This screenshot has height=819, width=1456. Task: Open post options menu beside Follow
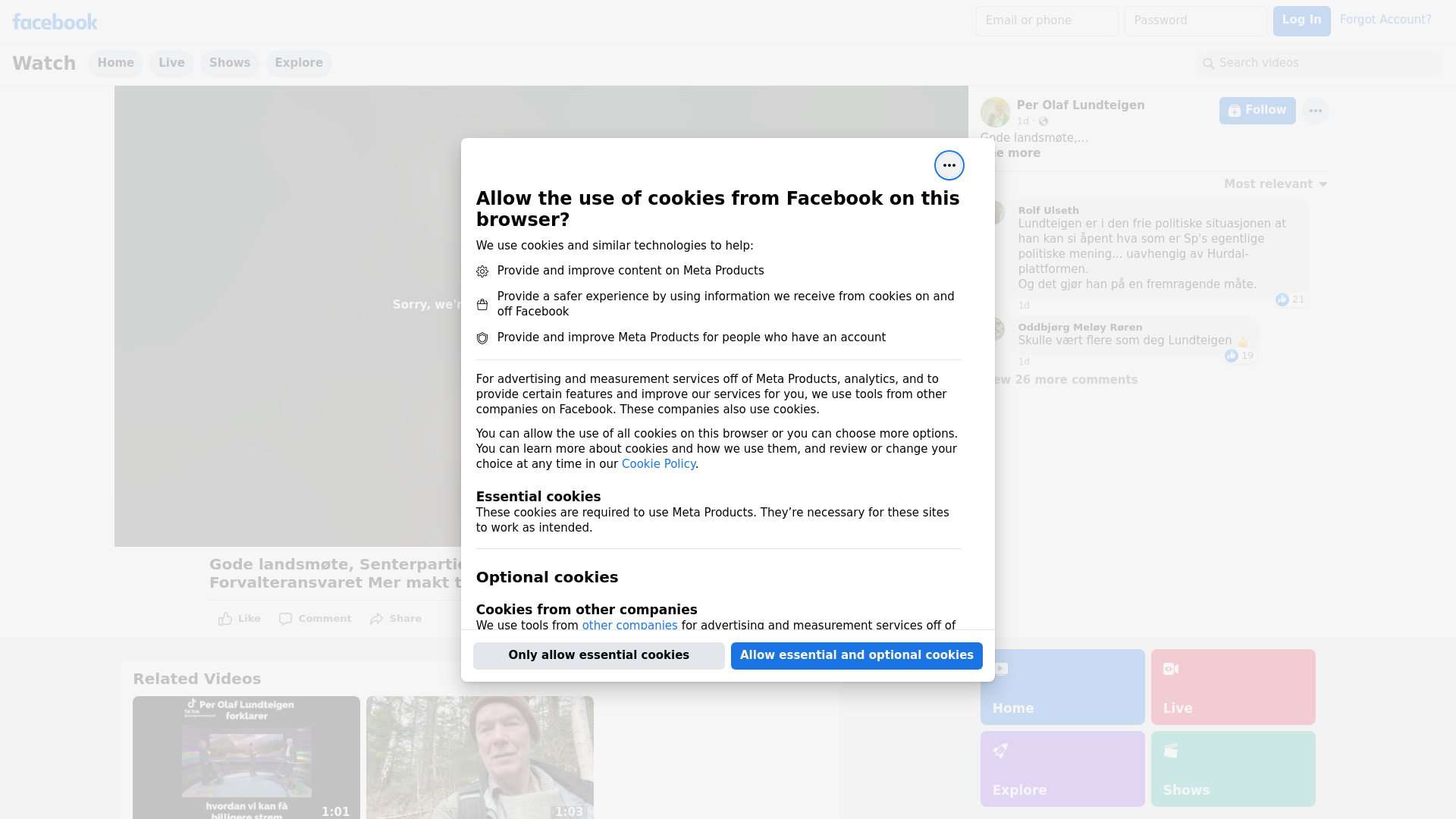(x=1315, y=111)
